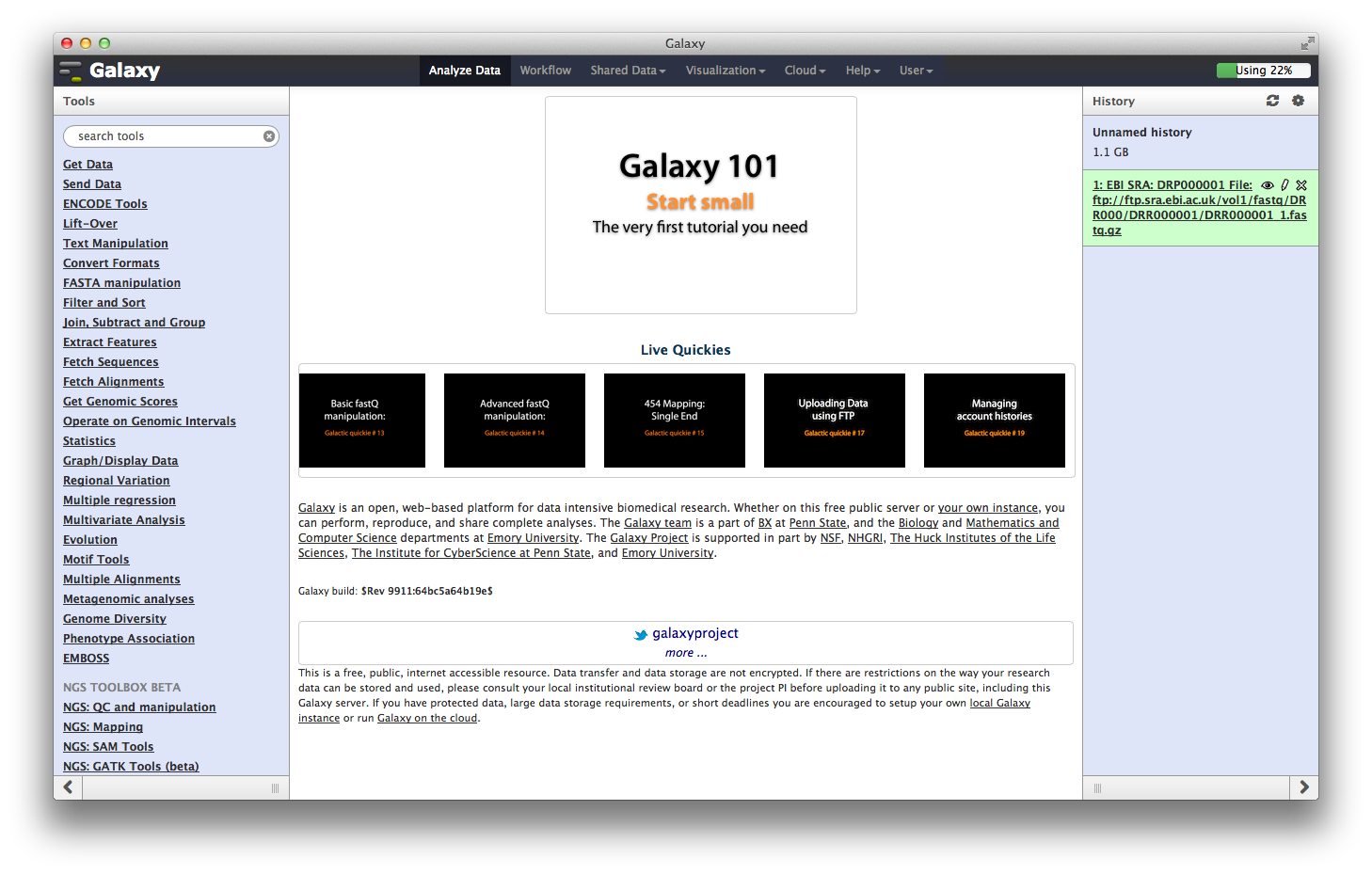This screenshot has height=874, width=1372.
Task: Click the History panel resize handle
Action: click(x=1097, y=788)
